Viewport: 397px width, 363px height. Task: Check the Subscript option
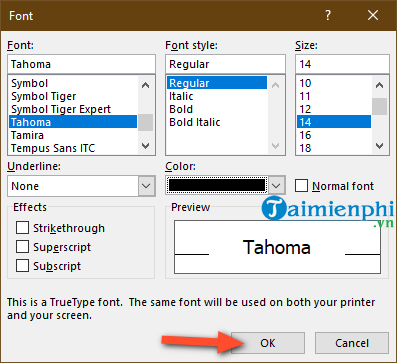pos(22,266)
